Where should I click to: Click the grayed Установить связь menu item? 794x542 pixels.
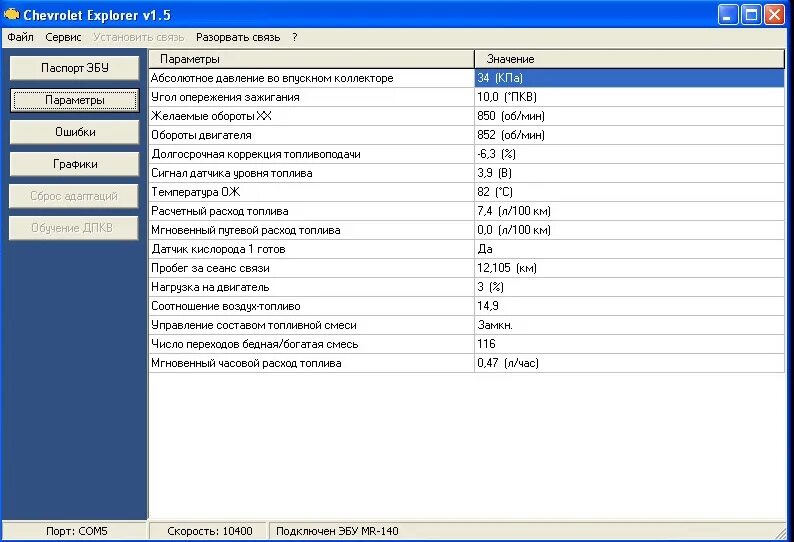tap(138, 37)
